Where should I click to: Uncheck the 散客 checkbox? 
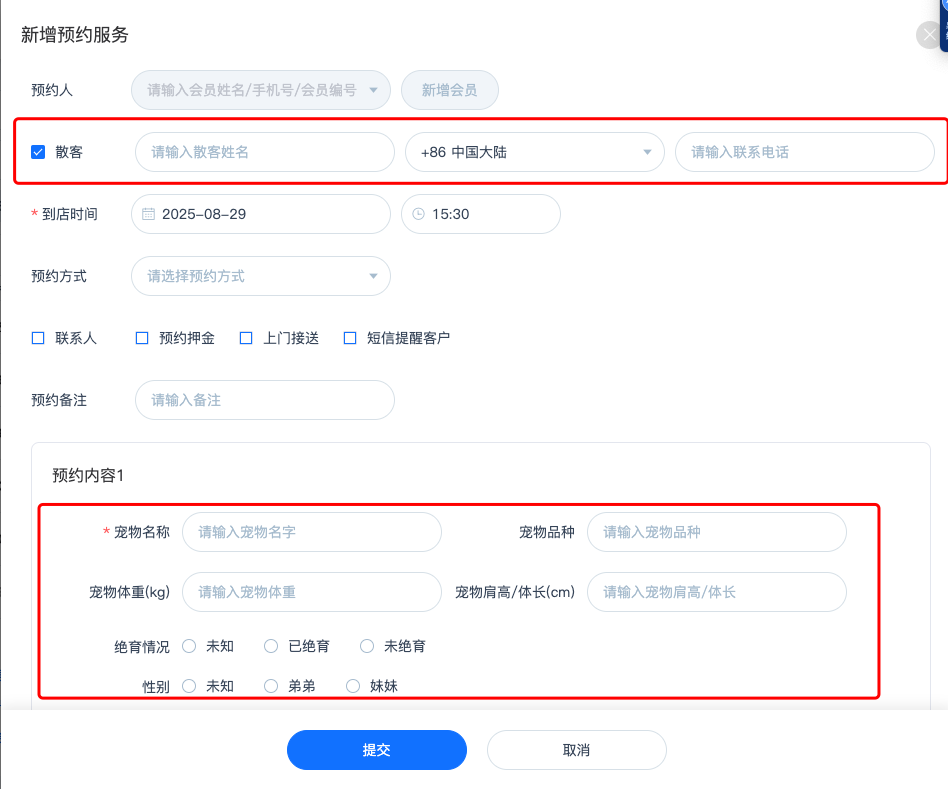coord(38,152)
